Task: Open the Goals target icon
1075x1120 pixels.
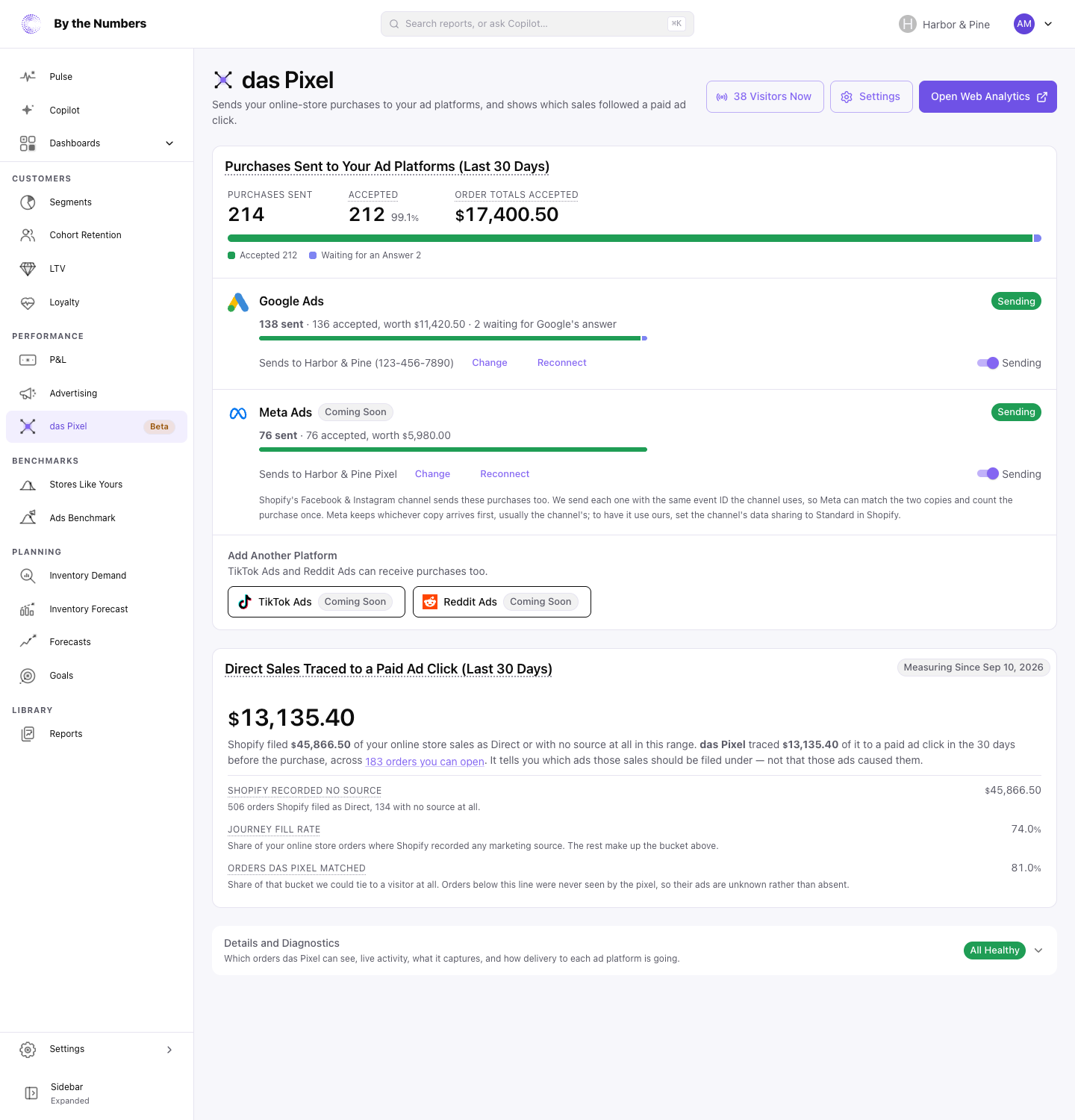Action: pos(28,676)
